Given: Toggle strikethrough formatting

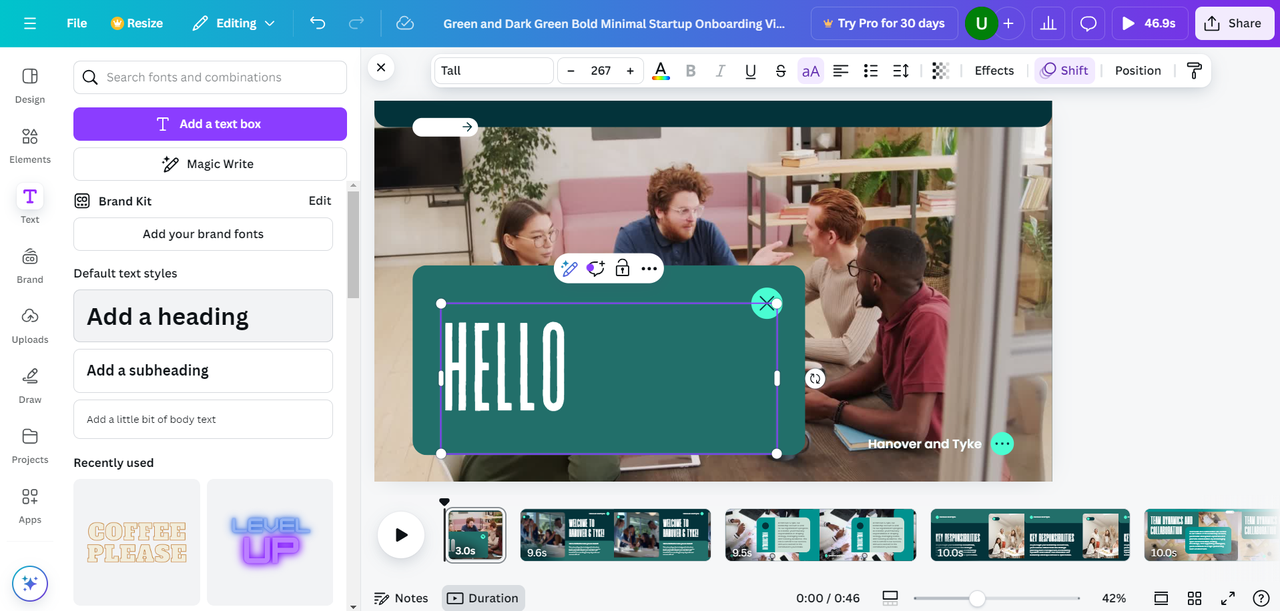Looking at the screenshot, I should (781, 70).
